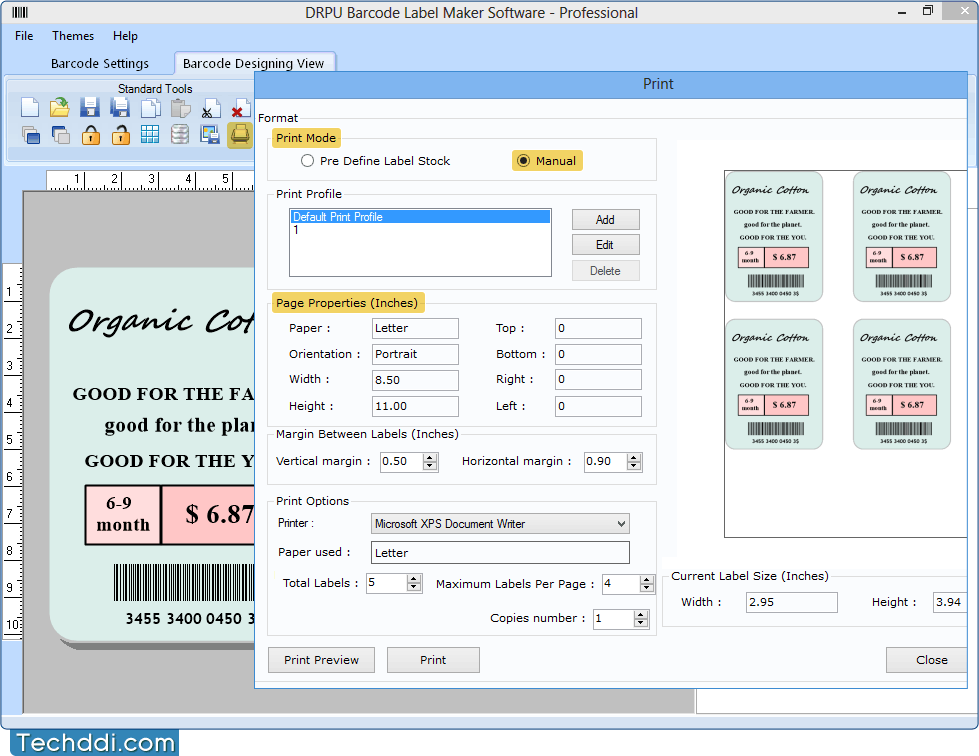
Task: Select Default Print Profile in list
Action: (x=420, y=217)
